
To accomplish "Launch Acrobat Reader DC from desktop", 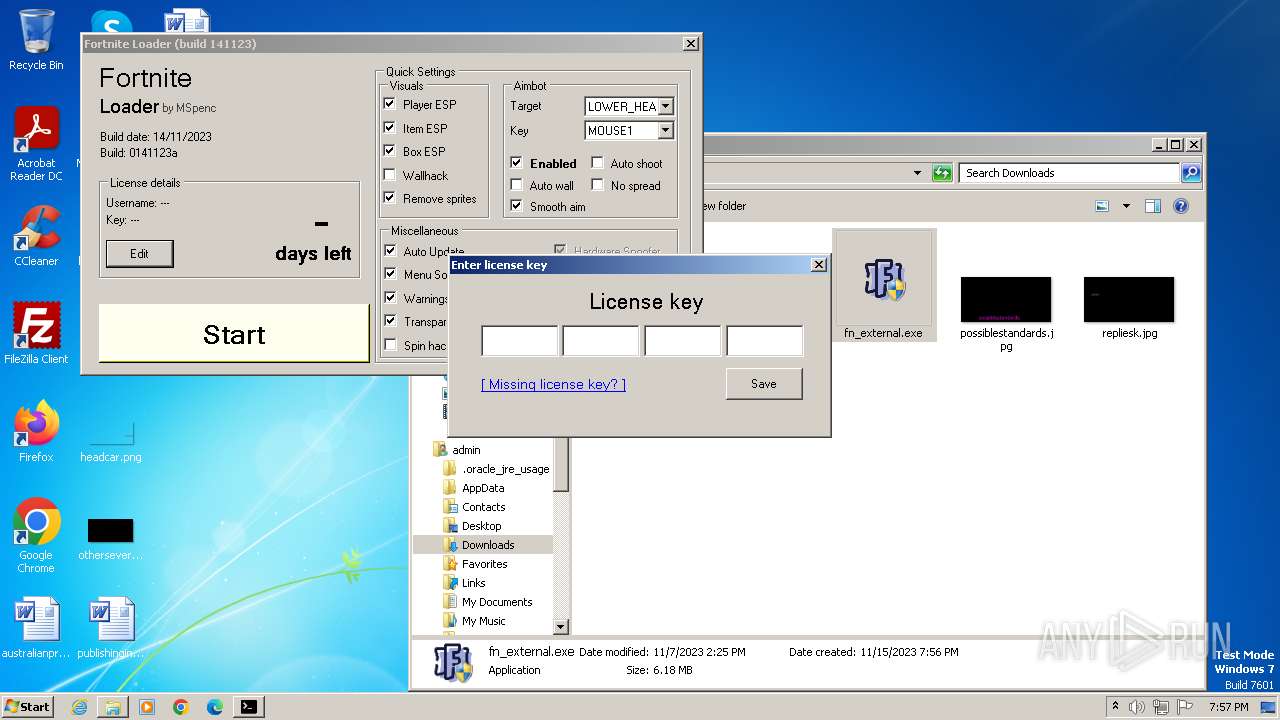I will pos(36,143).
